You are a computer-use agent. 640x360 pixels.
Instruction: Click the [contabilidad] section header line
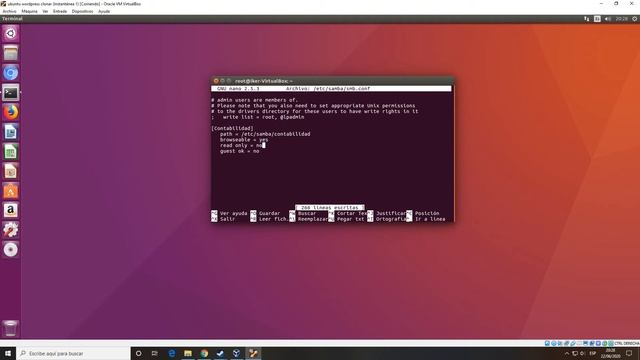pos(232,128)
